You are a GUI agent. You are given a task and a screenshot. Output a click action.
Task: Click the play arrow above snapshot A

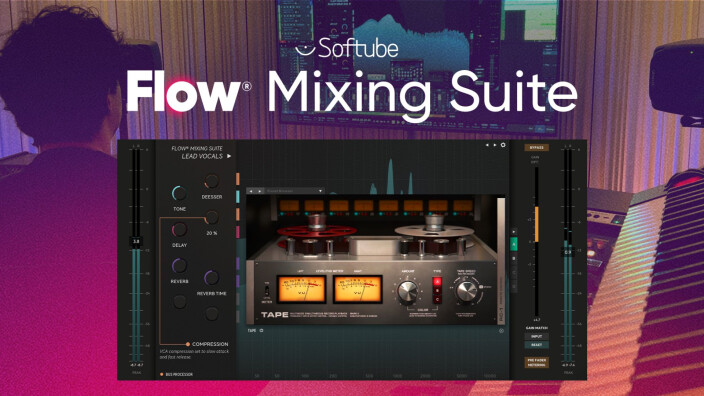pos(514,232)
